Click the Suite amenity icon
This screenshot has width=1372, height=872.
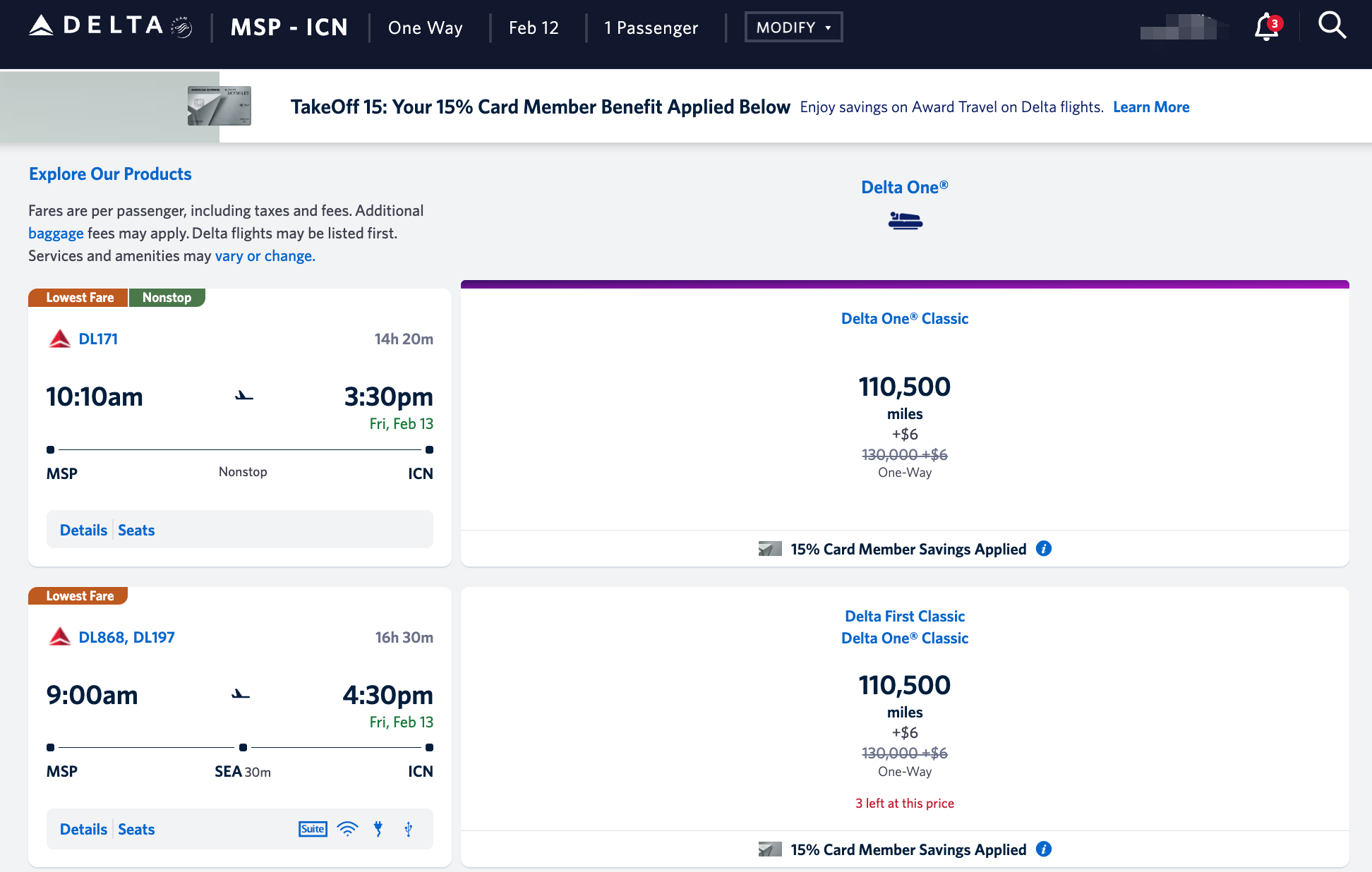pyautogui.click(x=313, y=829)
